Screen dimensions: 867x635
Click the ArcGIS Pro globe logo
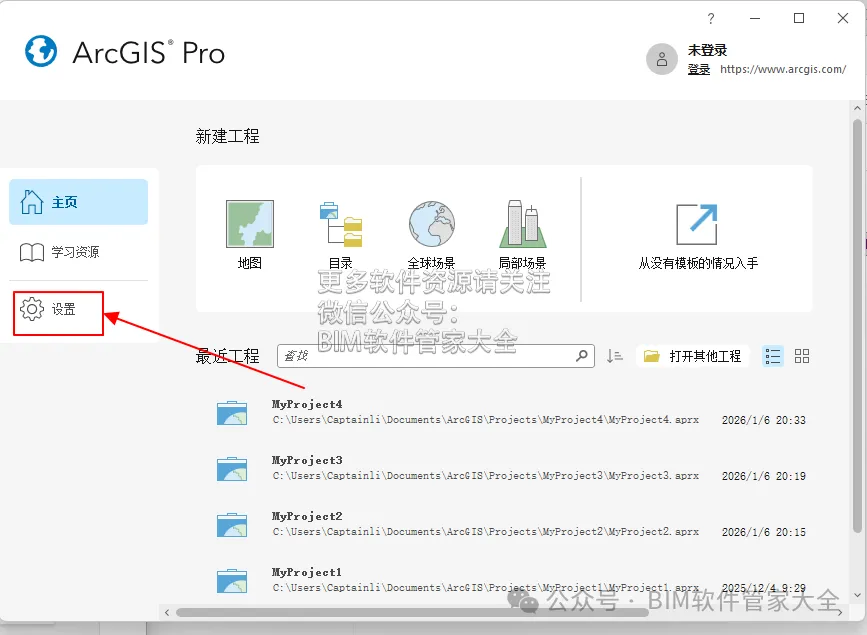(41, 51)
